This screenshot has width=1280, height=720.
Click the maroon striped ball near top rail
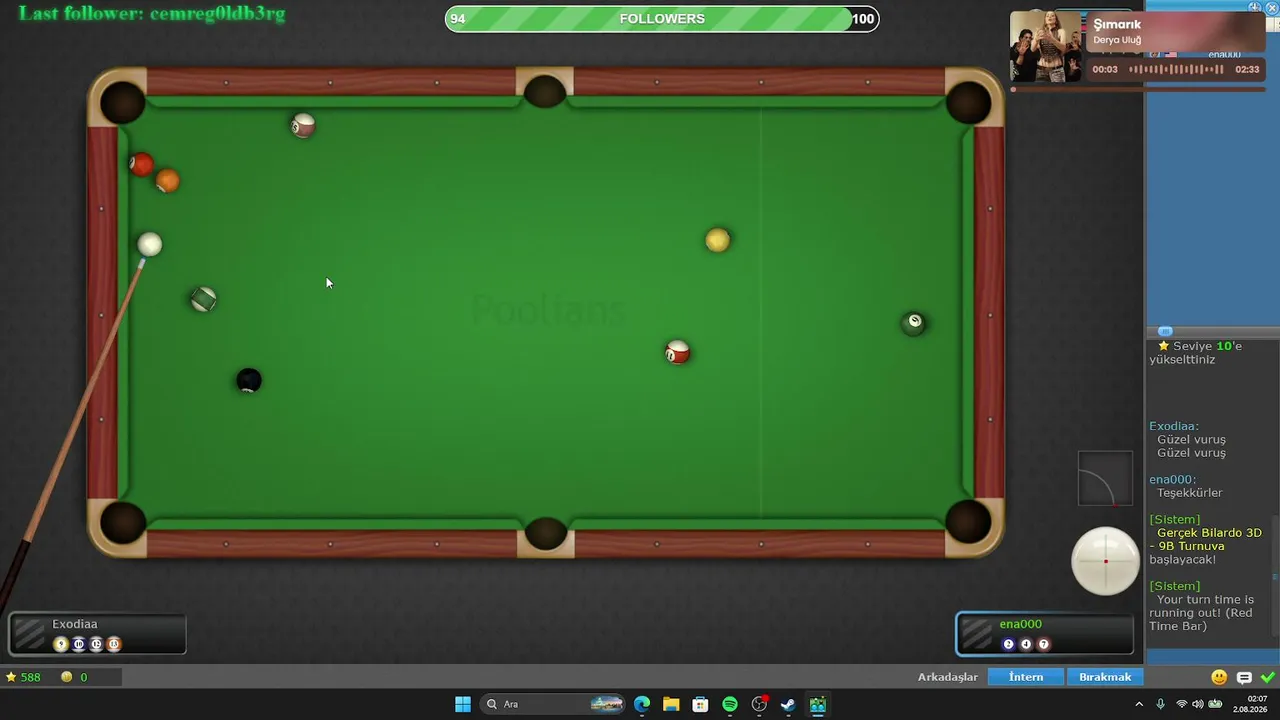pos(303,125)
